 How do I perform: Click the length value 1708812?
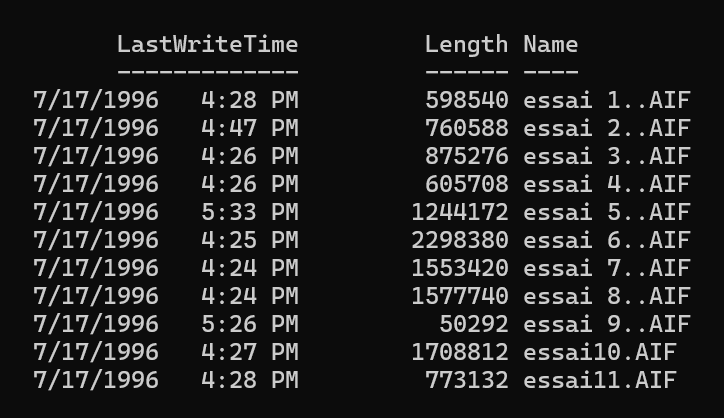pyautogui.click(x=459, y=352)
